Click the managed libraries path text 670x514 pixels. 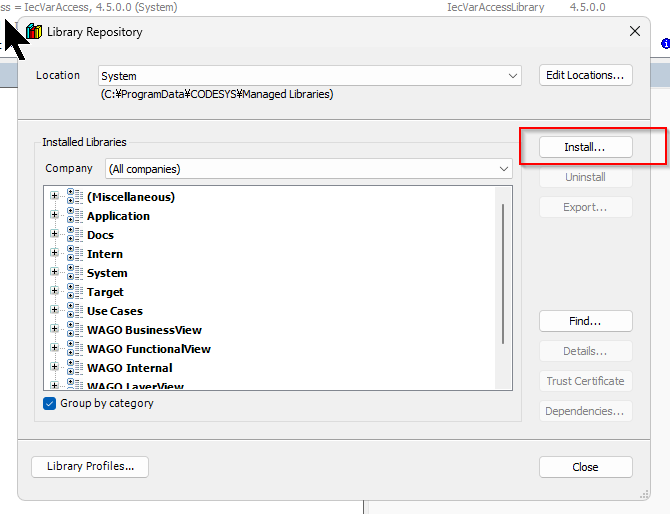pos(217,94)
